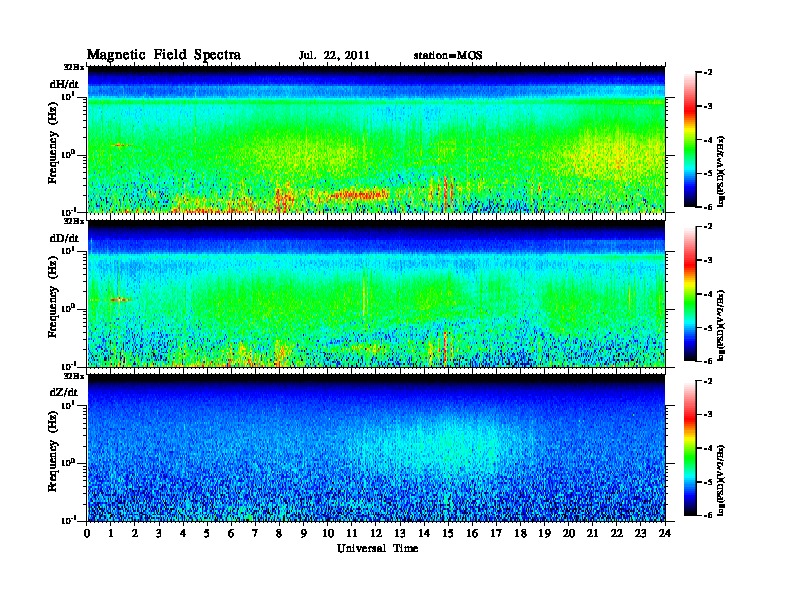
Task: Click the 10⁰ frequency tick of the dD/dt panel
Action: pyautogui.click(x=68, y=309)
